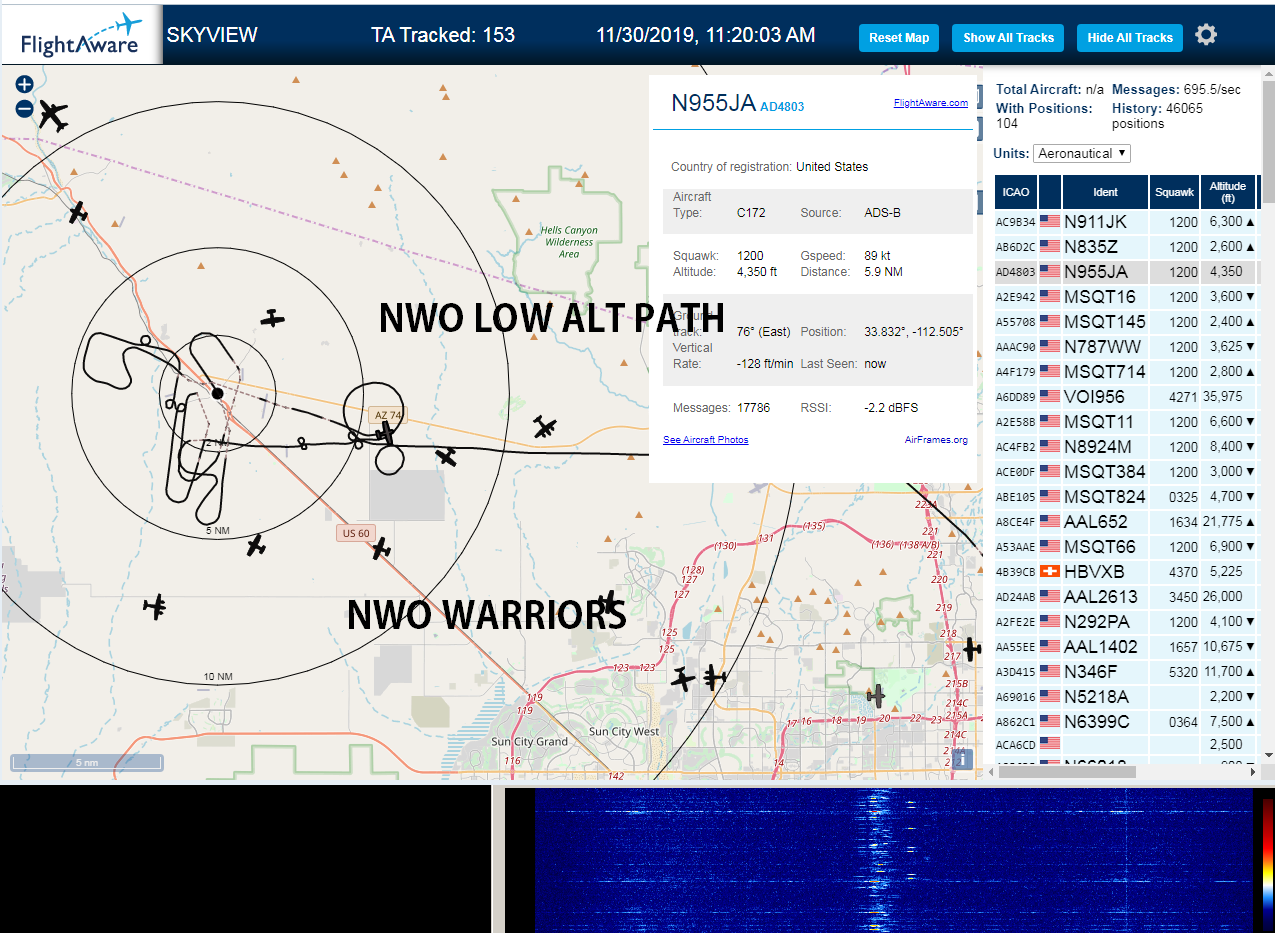The image size is (1275, 933).
Task: Open map attribution info button
Action: pyautogui.click(x=963, y=759)
